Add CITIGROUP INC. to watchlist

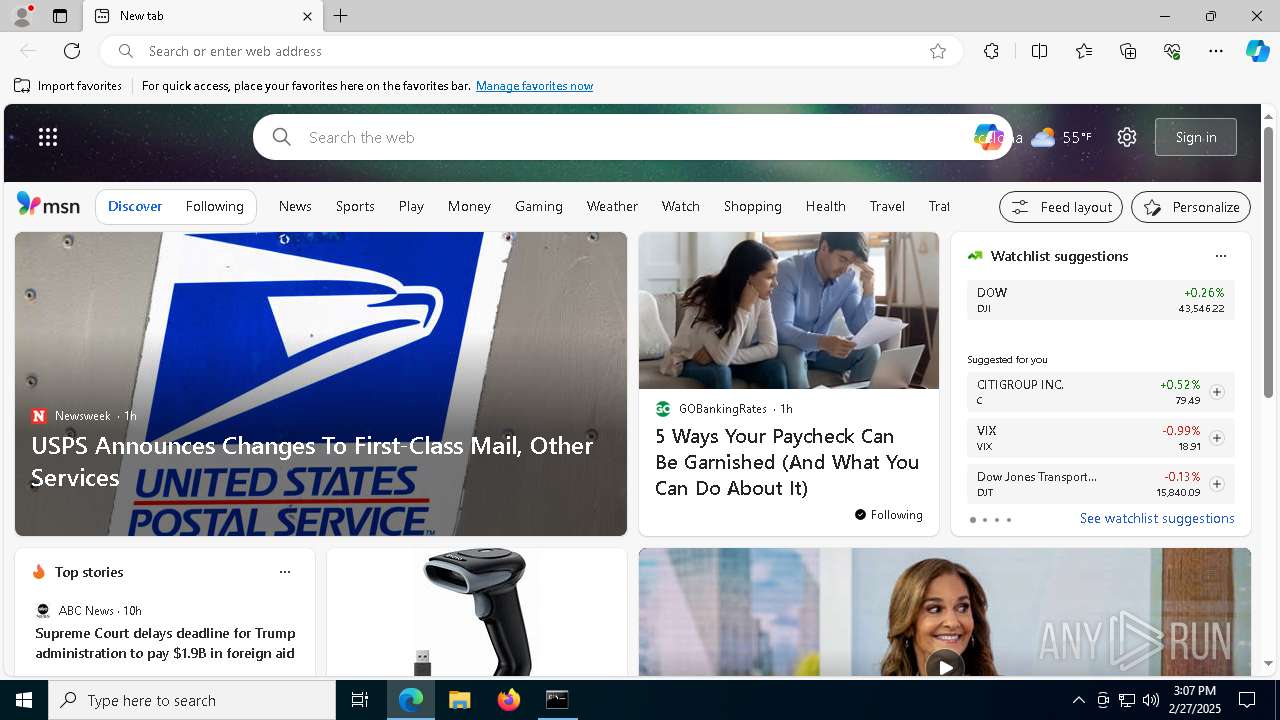pyautogui.click(x=1216, y=392)
